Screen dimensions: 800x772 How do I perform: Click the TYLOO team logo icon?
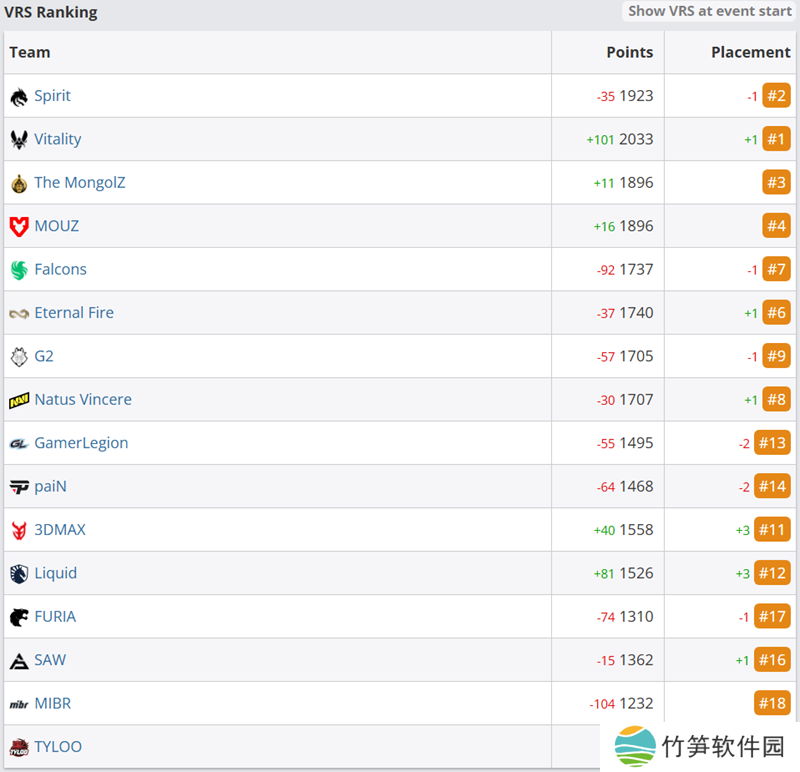pos(19,747)
